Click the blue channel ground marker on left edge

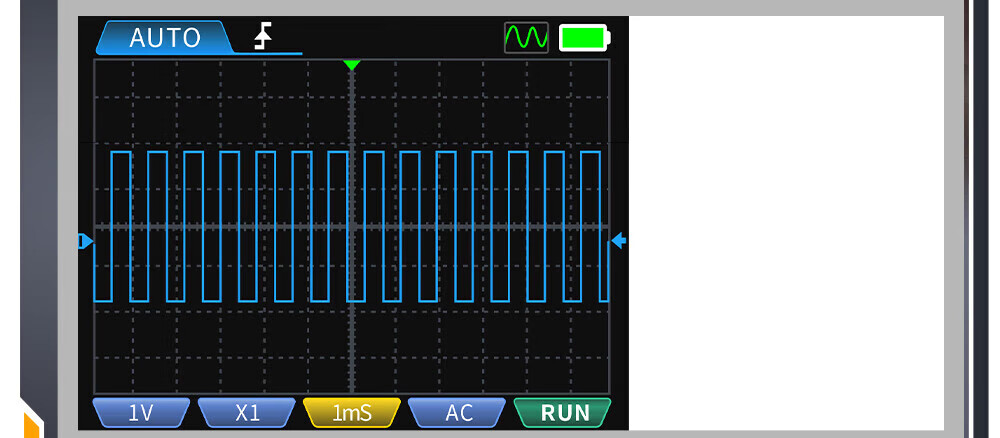click(85, 241)
